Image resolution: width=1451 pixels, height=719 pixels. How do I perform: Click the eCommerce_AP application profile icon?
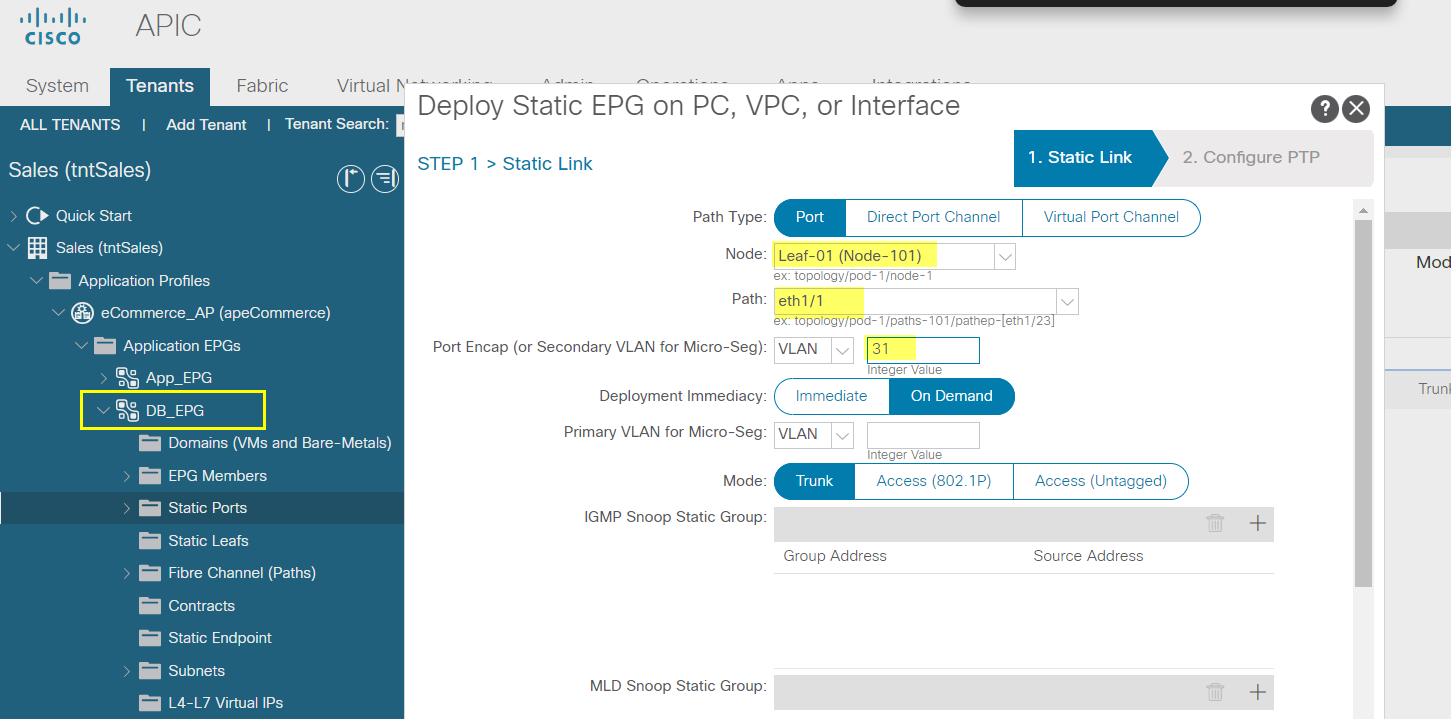(82, 313)
